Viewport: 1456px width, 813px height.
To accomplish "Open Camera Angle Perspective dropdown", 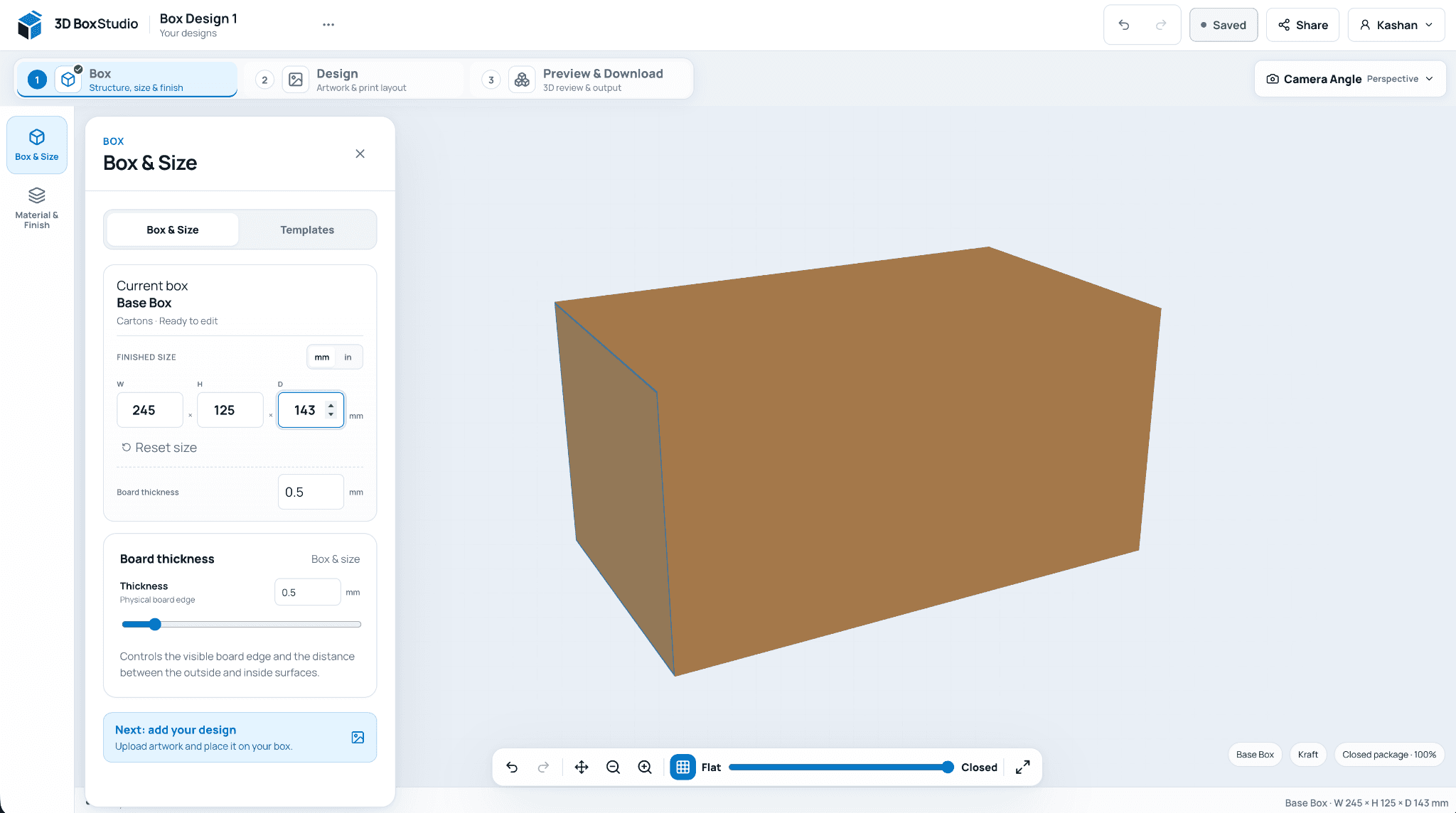I will tap(1350, 79).
